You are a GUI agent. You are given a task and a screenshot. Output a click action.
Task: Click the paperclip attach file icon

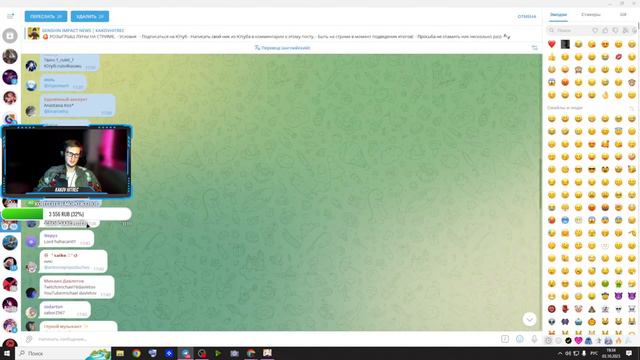pyautogui.click(x=29, y=339)
